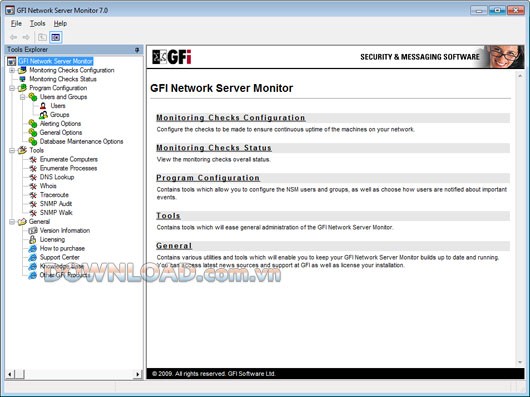Image resolution: width=530 pixels, height=397 pixels.
Task: Click the Tools Explorer panel title
Action: 27,50
